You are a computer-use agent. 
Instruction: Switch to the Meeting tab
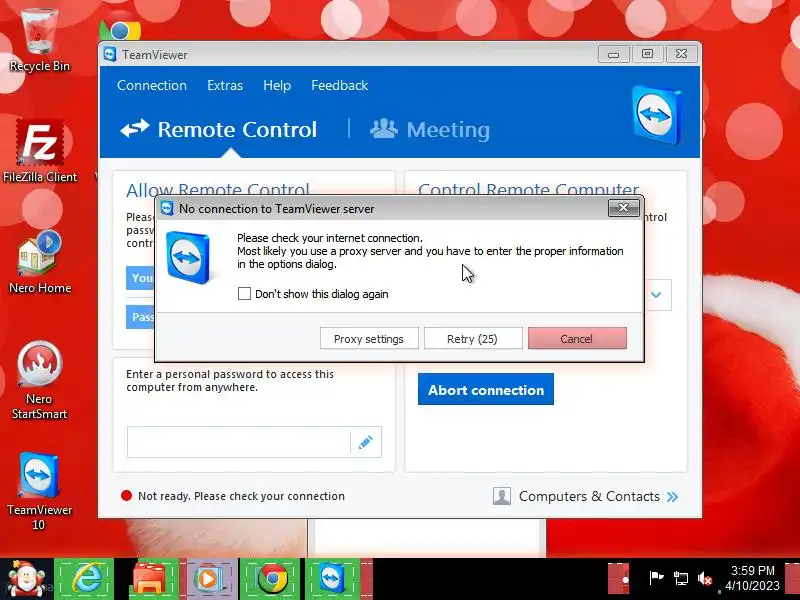click(x=430, y=129)
